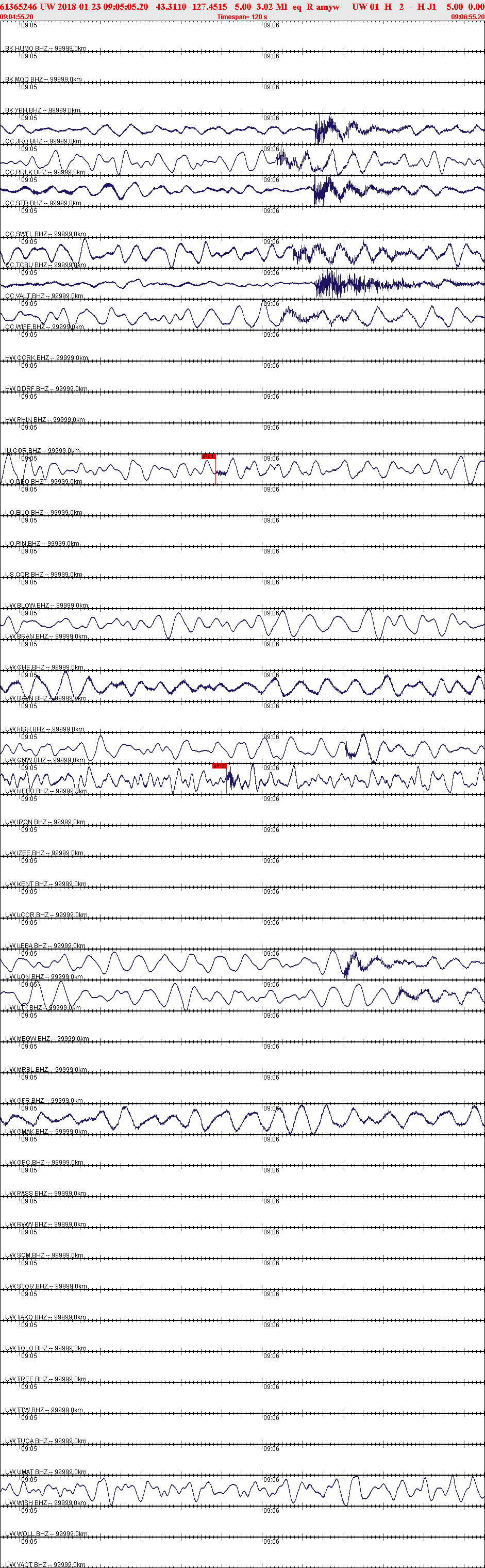Click the iPc1 pick flag marker
Image resolution: width=485 pixels, height=1568 pixels.
[x=208, y=456]
